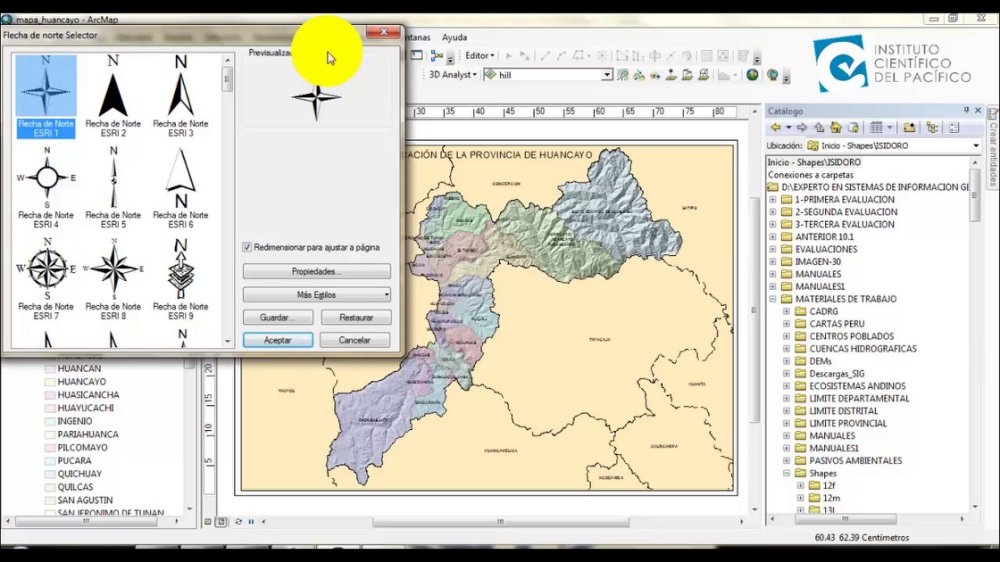Select the DEMs folder in Catálogo
Image resolution: width=1000 pixels, height=562 pixels.
(x=820, y=361)
